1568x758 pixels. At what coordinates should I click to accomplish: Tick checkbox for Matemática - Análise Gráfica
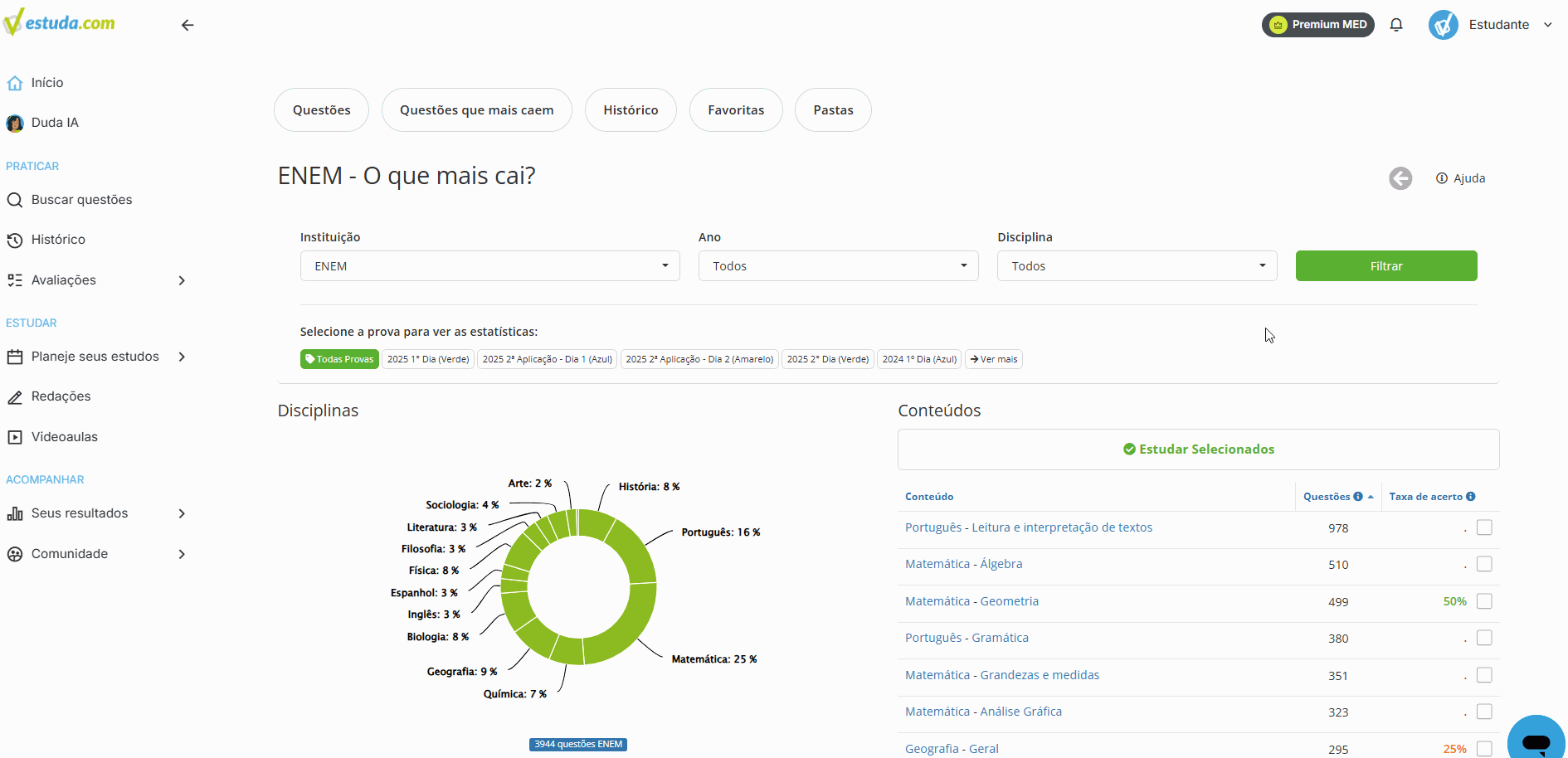1484,712
